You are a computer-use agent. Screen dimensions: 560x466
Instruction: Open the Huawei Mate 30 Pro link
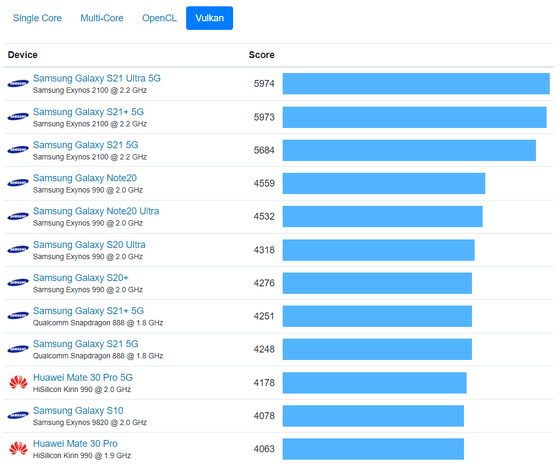tap(75, 444)
